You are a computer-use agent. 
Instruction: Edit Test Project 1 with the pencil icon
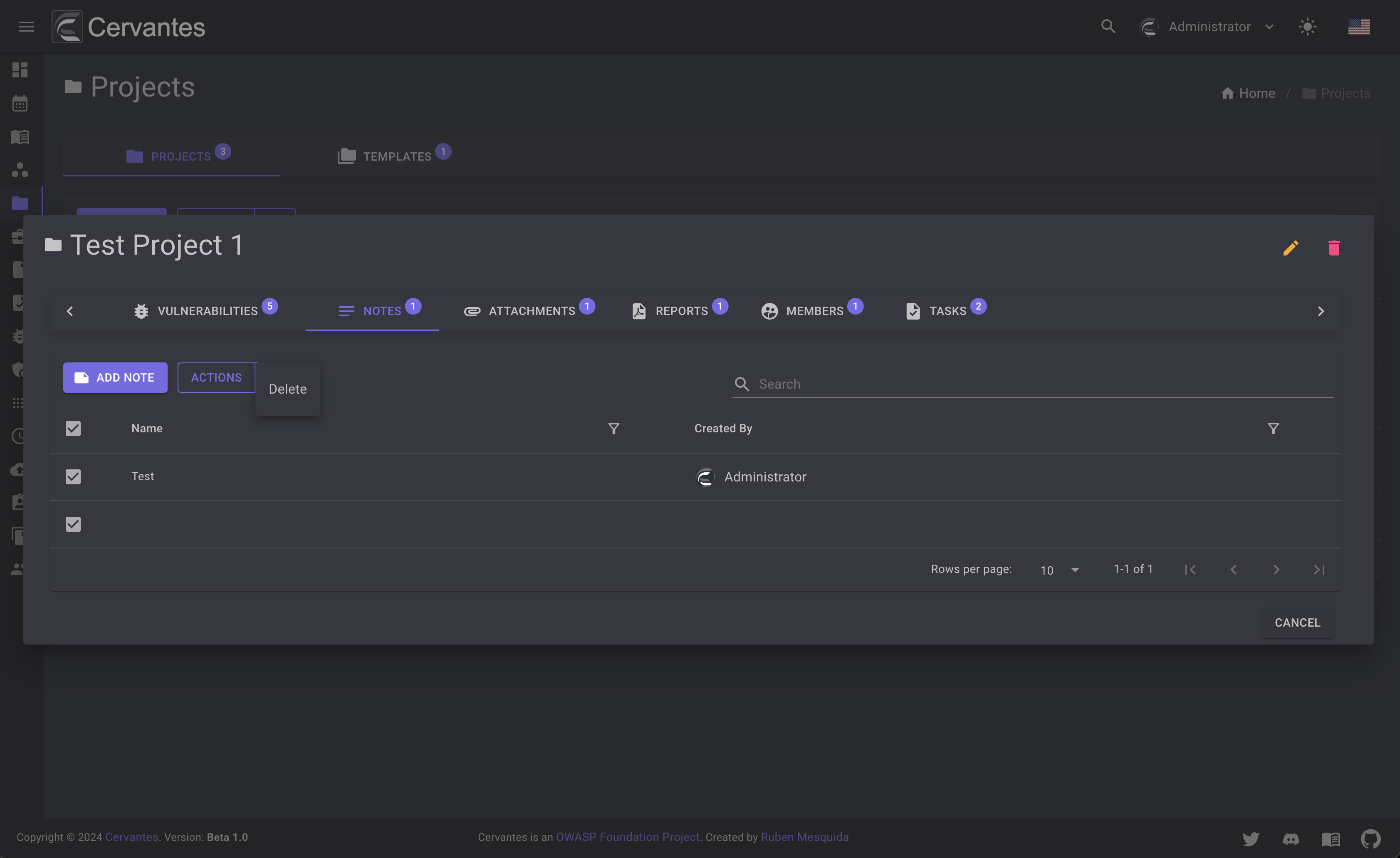click(1291, 248)
